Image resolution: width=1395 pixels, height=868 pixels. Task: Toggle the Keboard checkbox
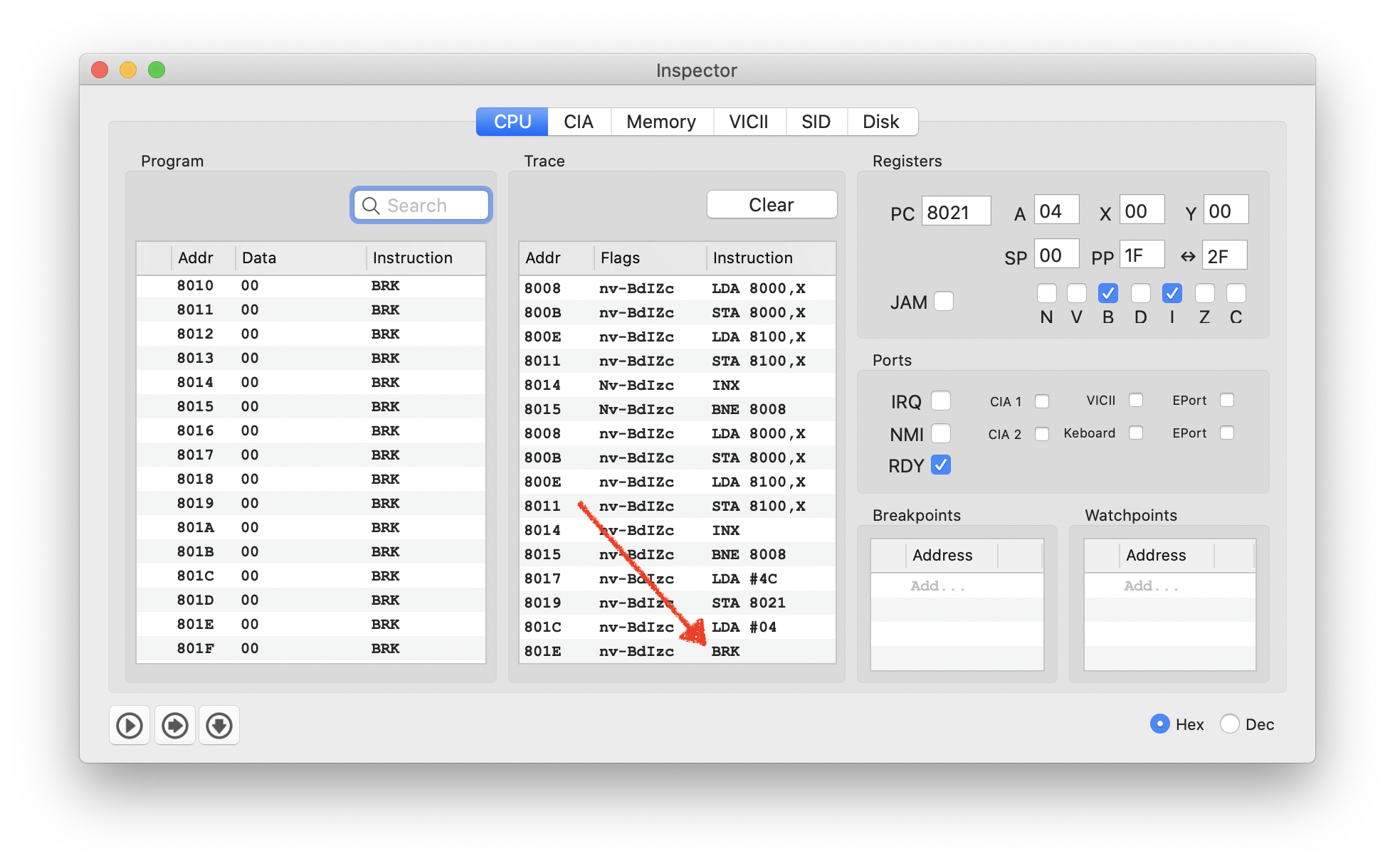[1136, 433]
